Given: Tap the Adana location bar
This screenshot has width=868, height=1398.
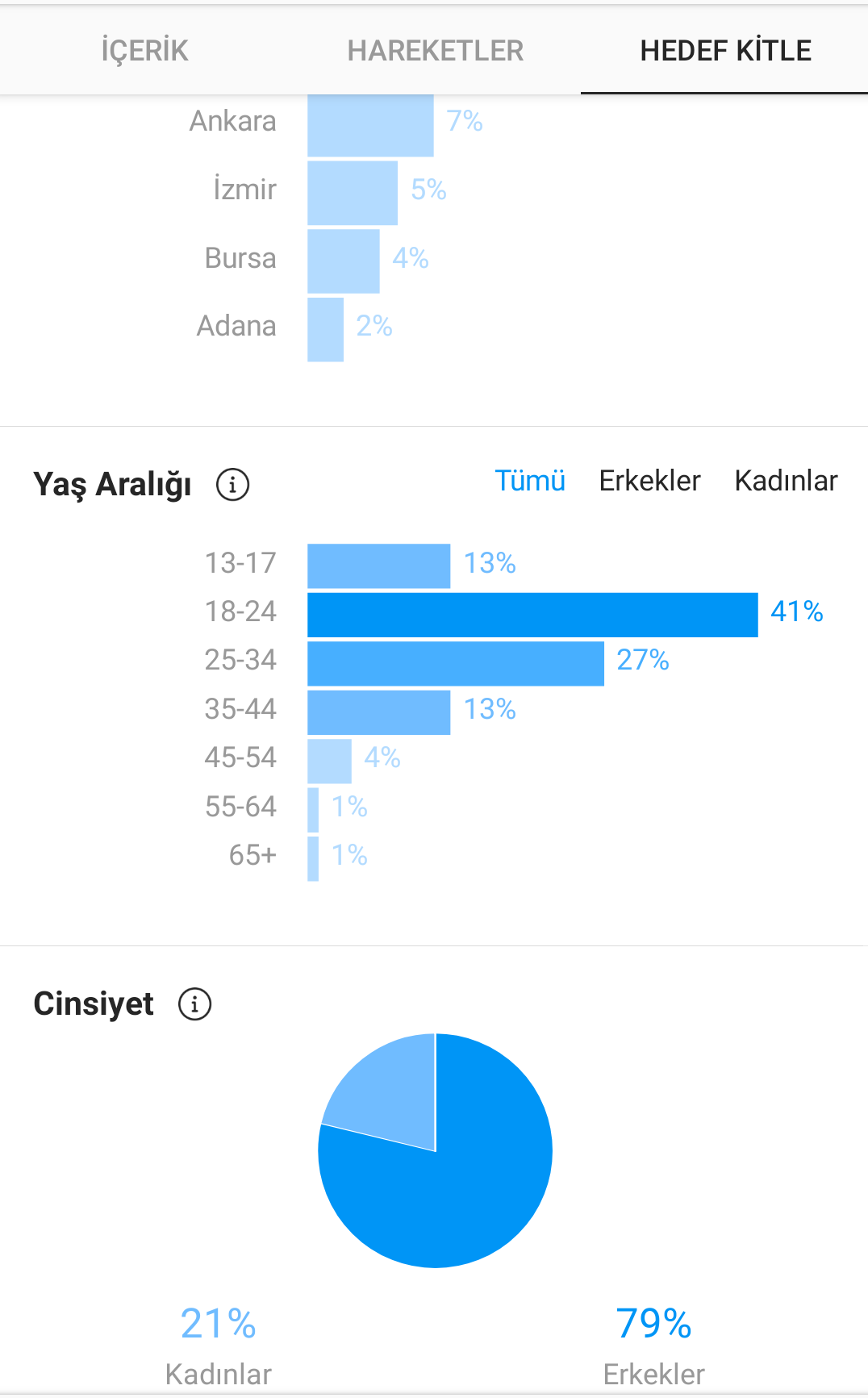Looking at the screenshot, I should pyautogui.click(x=325, y=330).
